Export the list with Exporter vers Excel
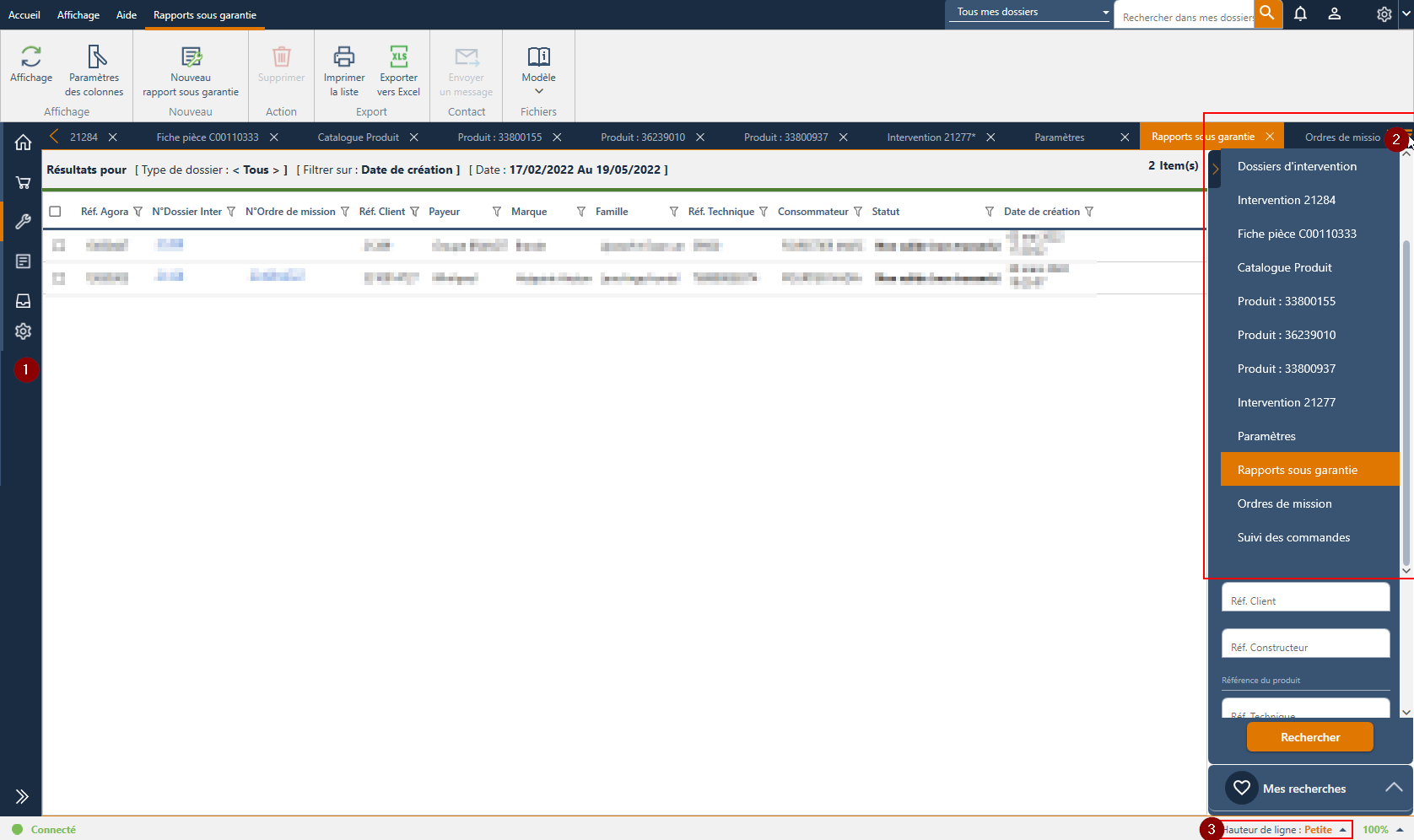1414x840 pixels. pyautogui.click(x=398, y=57)
